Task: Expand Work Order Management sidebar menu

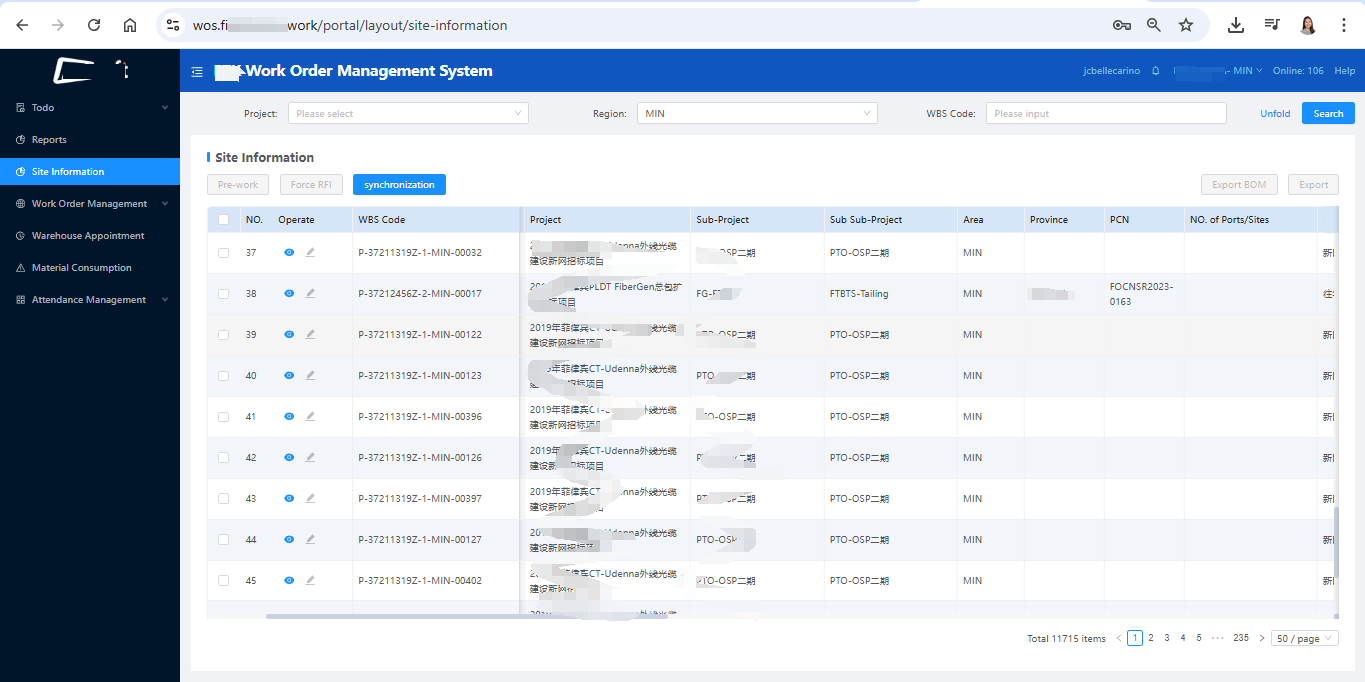Action: click(90, 204)
